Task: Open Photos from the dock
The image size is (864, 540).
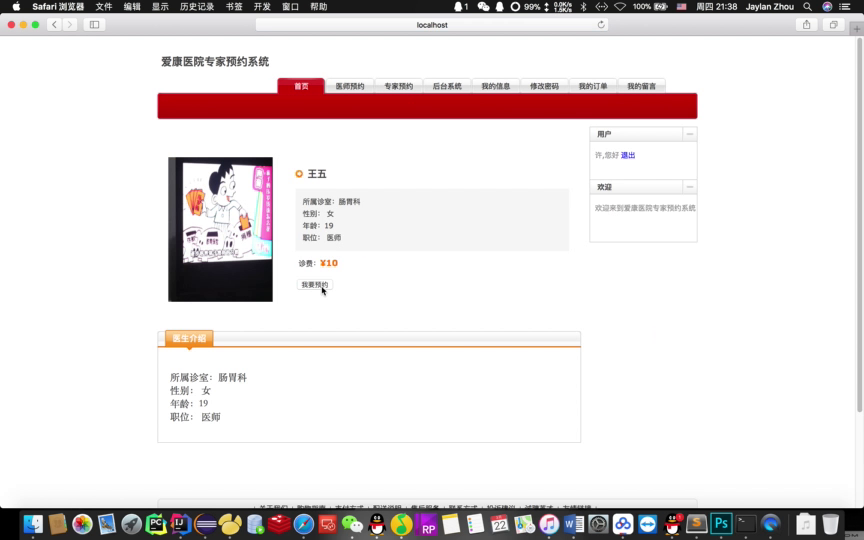Action: (x=82, y=524)
